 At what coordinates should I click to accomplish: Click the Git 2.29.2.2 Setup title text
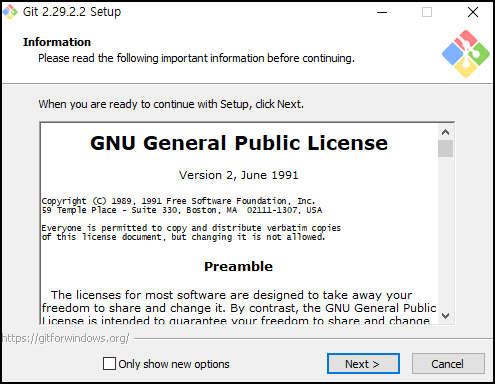[x=72, y=12]
